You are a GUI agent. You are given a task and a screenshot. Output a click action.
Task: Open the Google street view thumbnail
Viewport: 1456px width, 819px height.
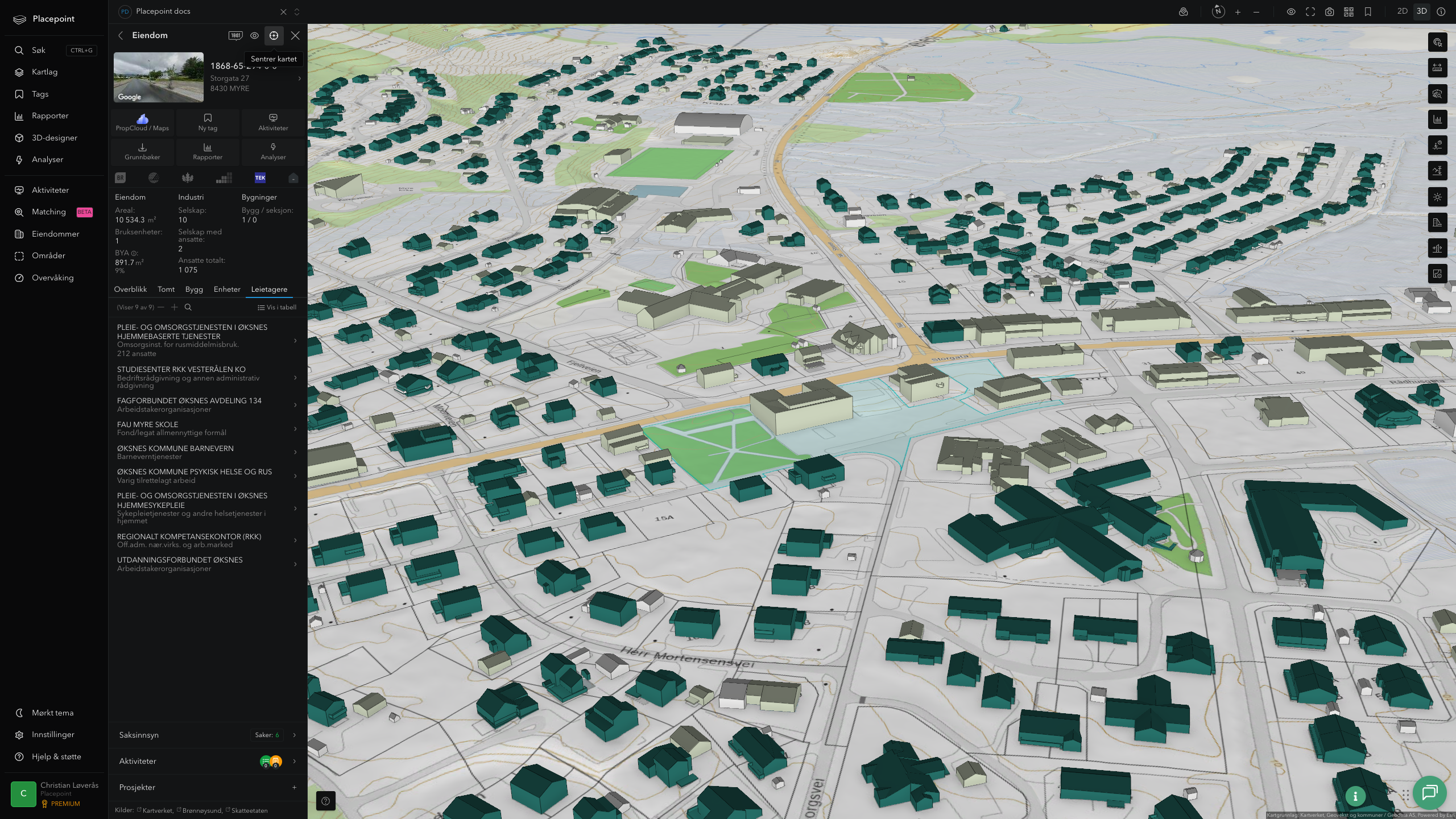pyautogui.click(x=159, y=77)
